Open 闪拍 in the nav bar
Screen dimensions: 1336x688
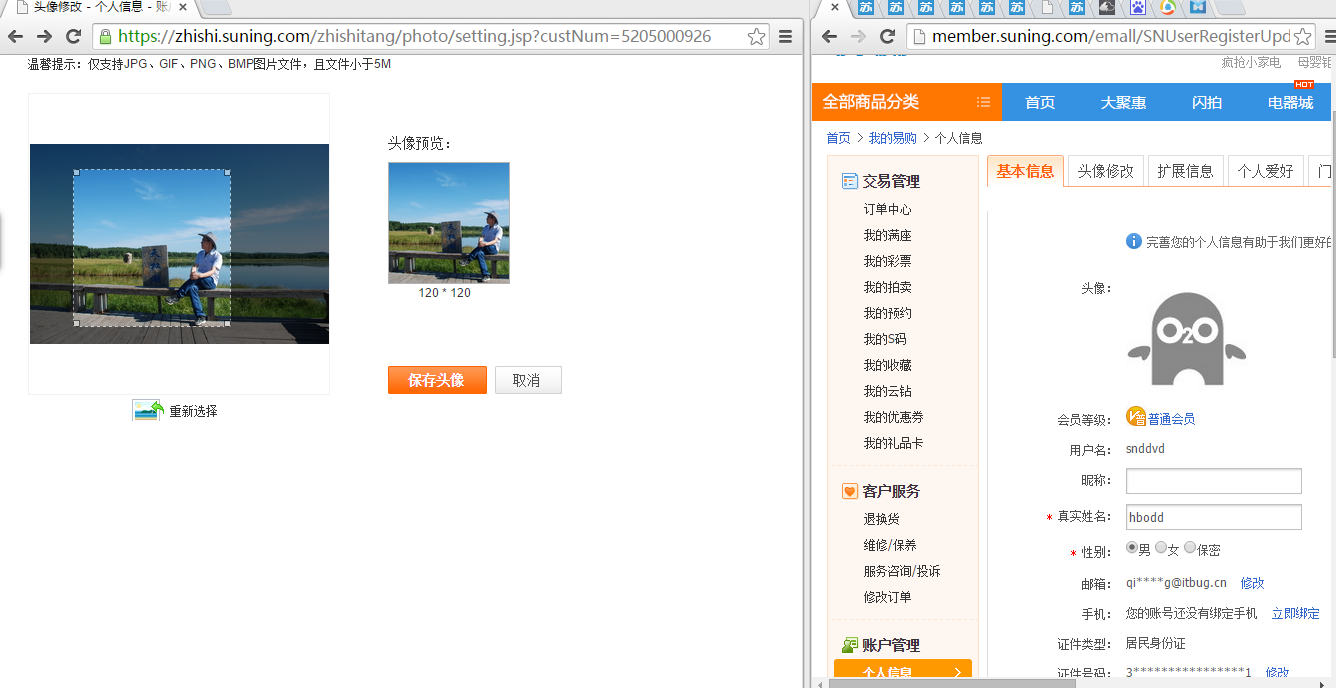(x=1207, y=102)
